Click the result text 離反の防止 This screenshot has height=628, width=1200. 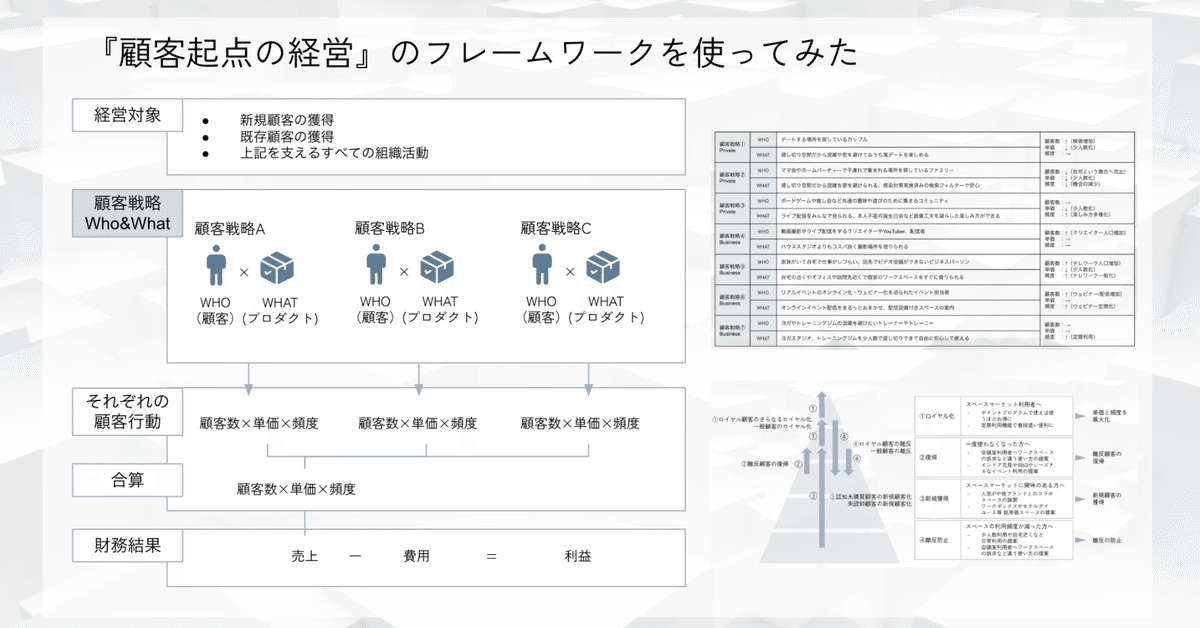1109,540
